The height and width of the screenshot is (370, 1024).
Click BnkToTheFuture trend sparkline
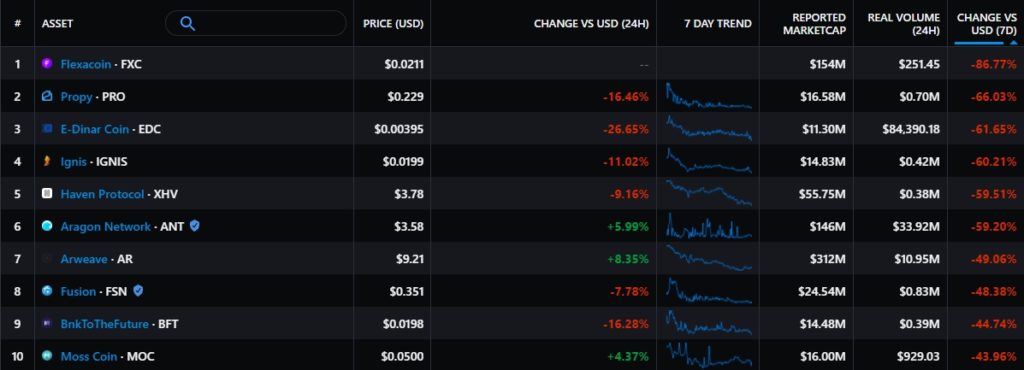(x=709, y=323)
